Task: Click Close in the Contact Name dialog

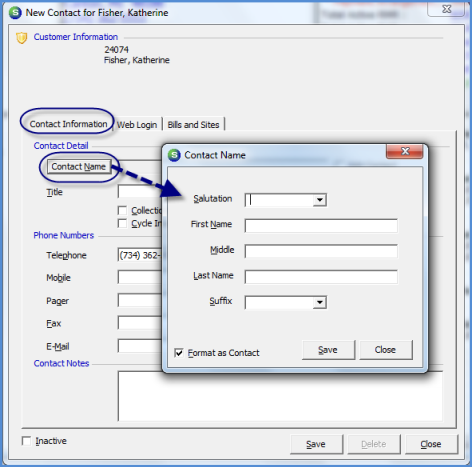Action: (x=386, y=350)
